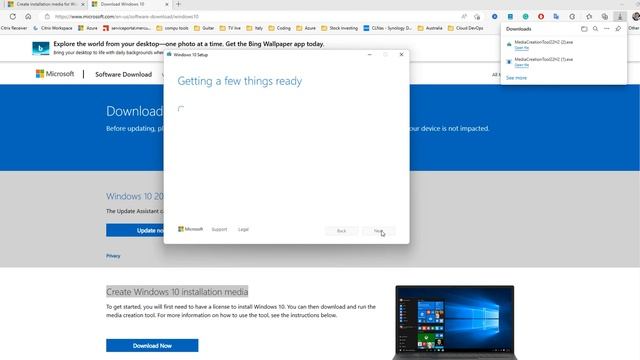
Task: Expand the Guitar bookmark folder
Action: point(204,28)
